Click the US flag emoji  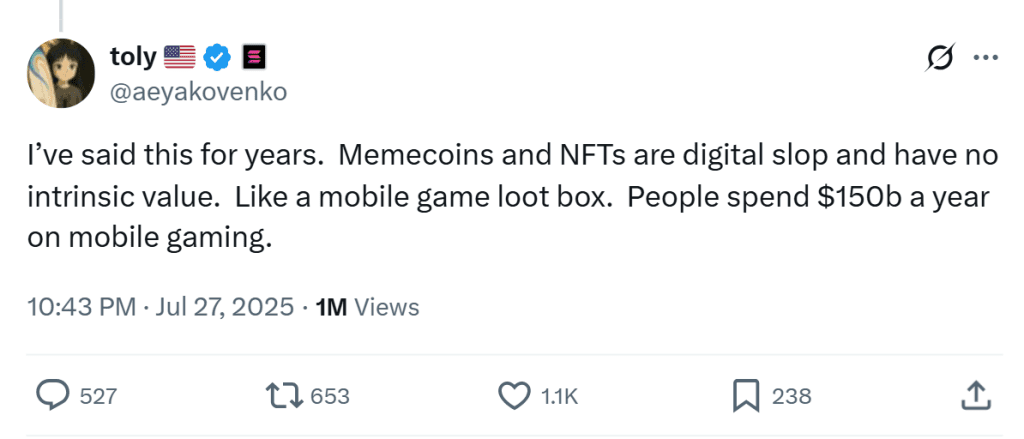point(179,57)
